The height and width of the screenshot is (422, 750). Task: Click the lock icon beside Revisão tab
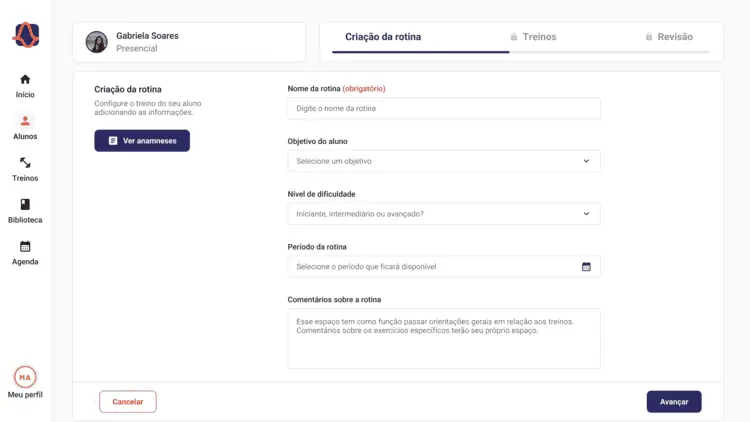click(x=649, y=37)
